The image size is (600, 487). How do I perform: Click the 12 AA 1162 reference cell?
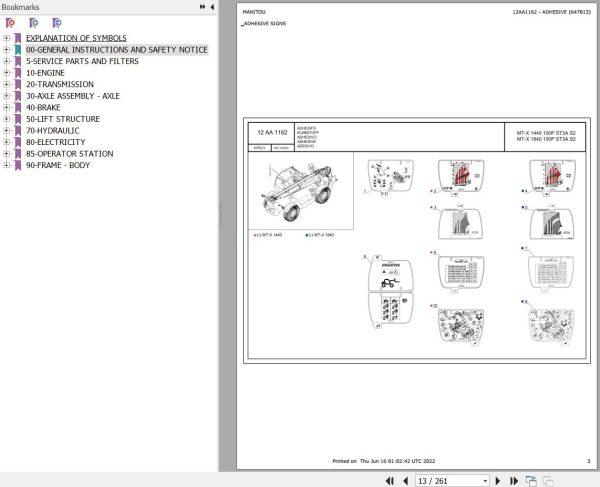272,133
